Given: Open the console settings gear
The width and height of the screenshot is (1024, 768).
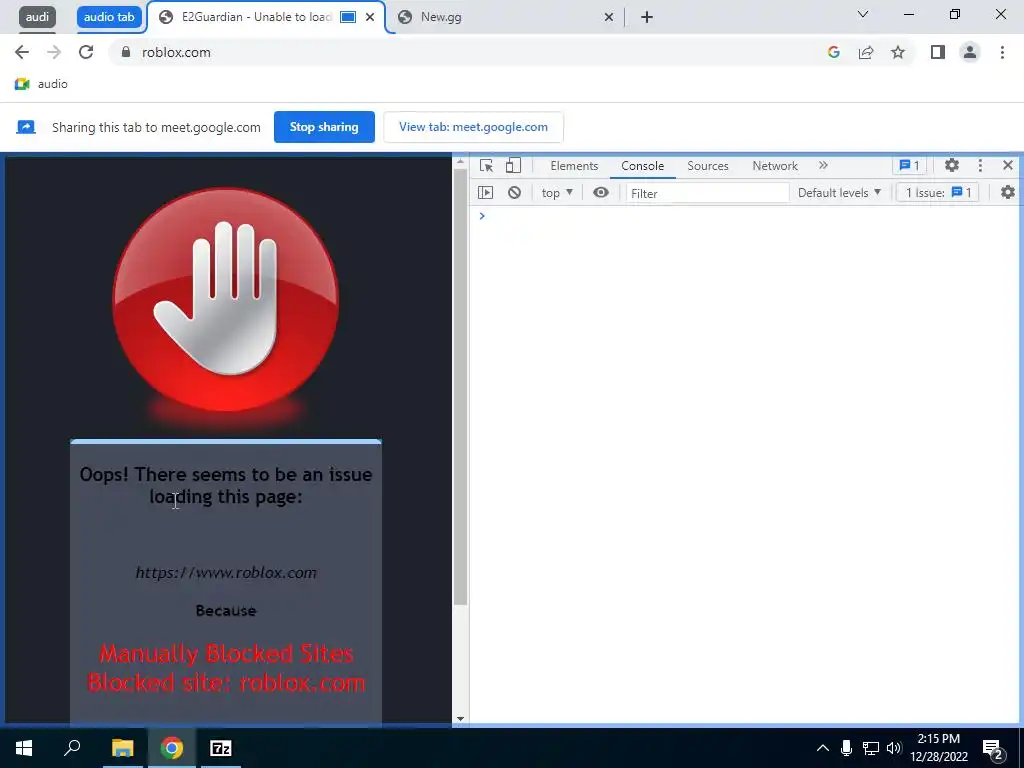Looking at the screenshot, I should tap(1008, 193).
